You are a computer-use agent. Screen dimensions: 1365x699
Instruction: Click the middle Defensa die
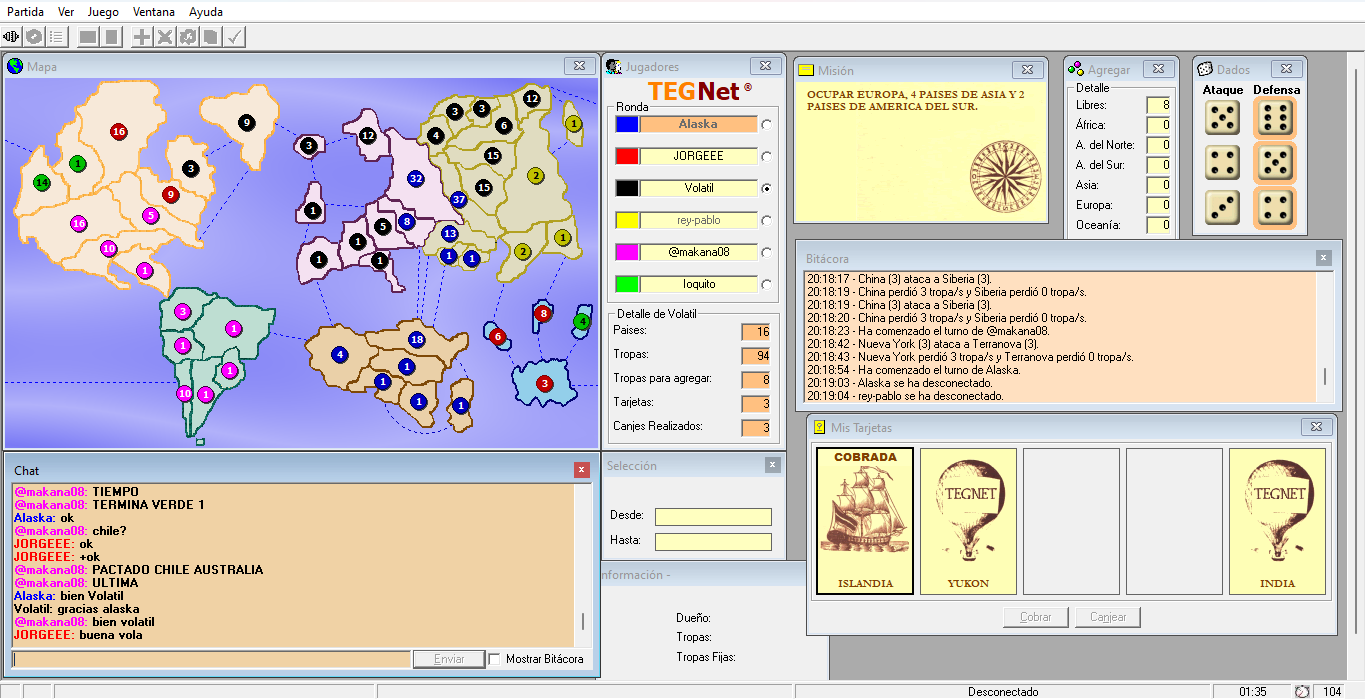point(1274,162)
